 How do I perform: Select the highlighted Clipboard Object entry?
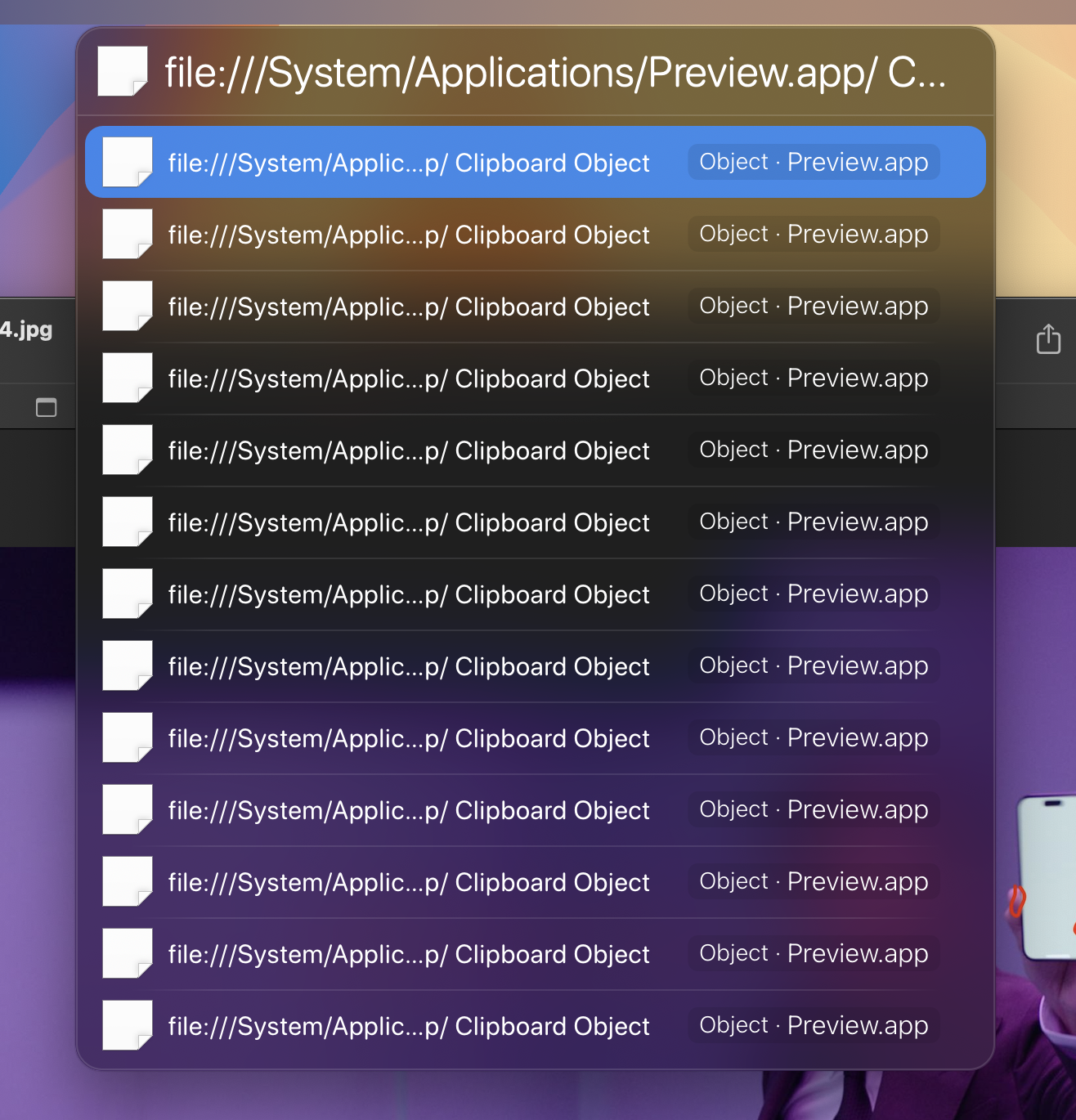pos(536,162)
